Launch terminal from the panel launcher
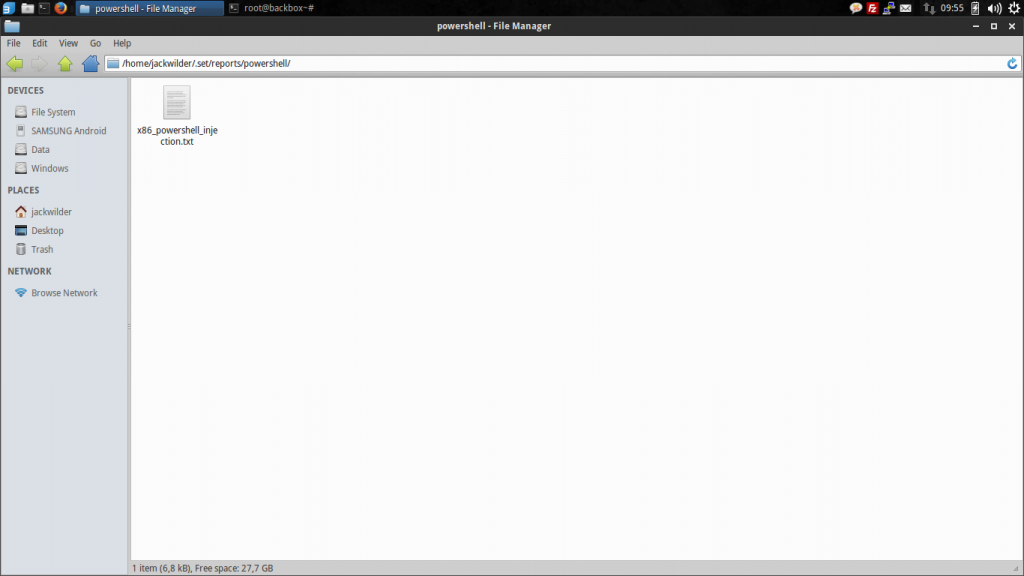Image resolution: width=1024 pixels, height=576 pixels. tap(44, 8)
